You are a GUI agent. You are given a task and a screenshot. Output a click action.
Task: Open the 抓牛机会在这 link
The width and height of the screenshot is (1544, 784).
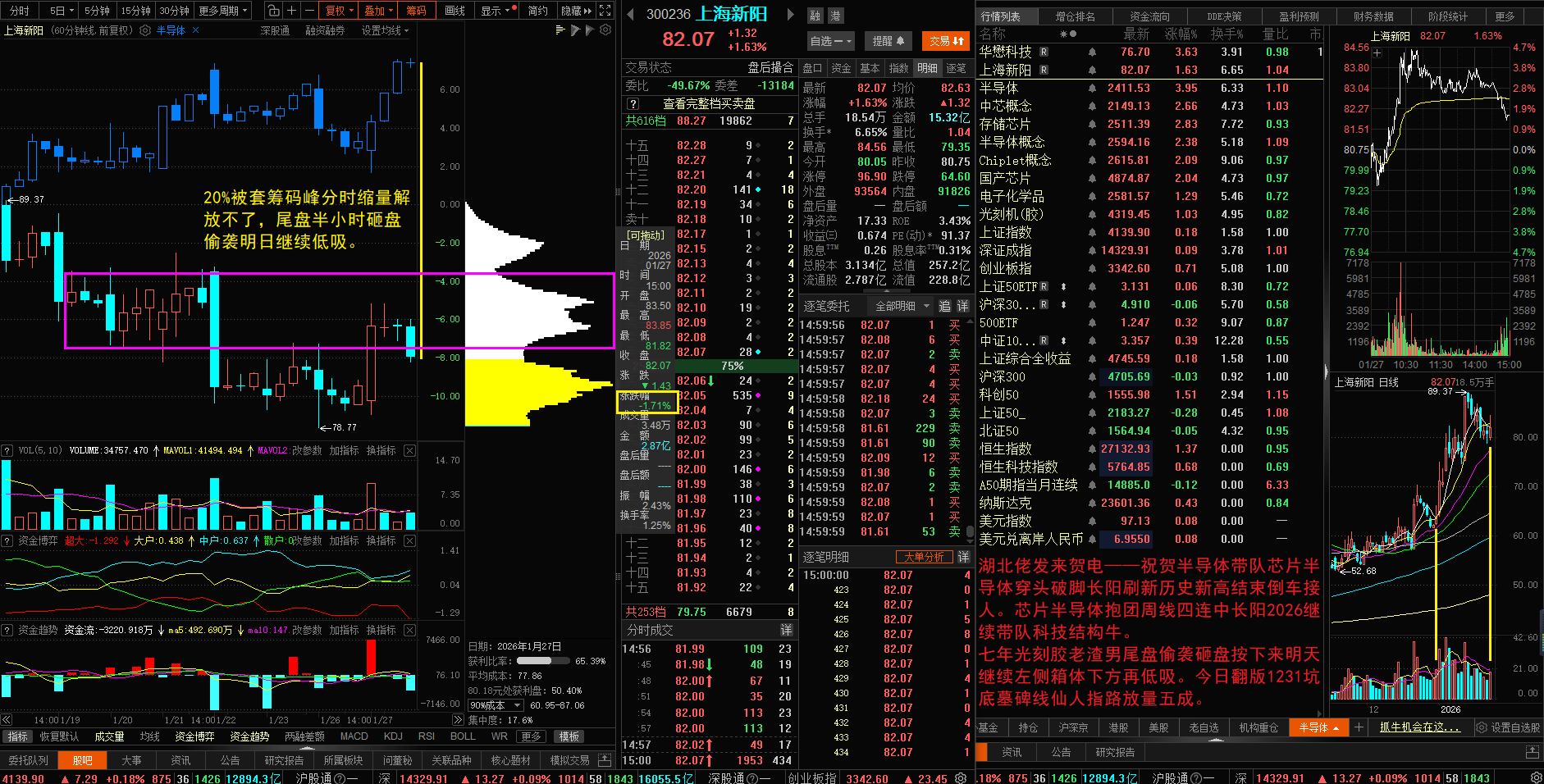coord(1420,727)
